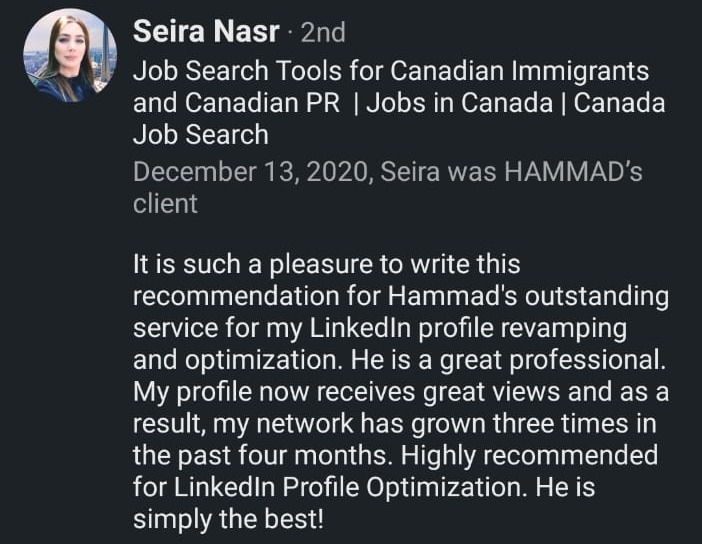702x544 pixels.
Task: Click 'He is a great professional' sentence
Action: (x=508, y=360)
